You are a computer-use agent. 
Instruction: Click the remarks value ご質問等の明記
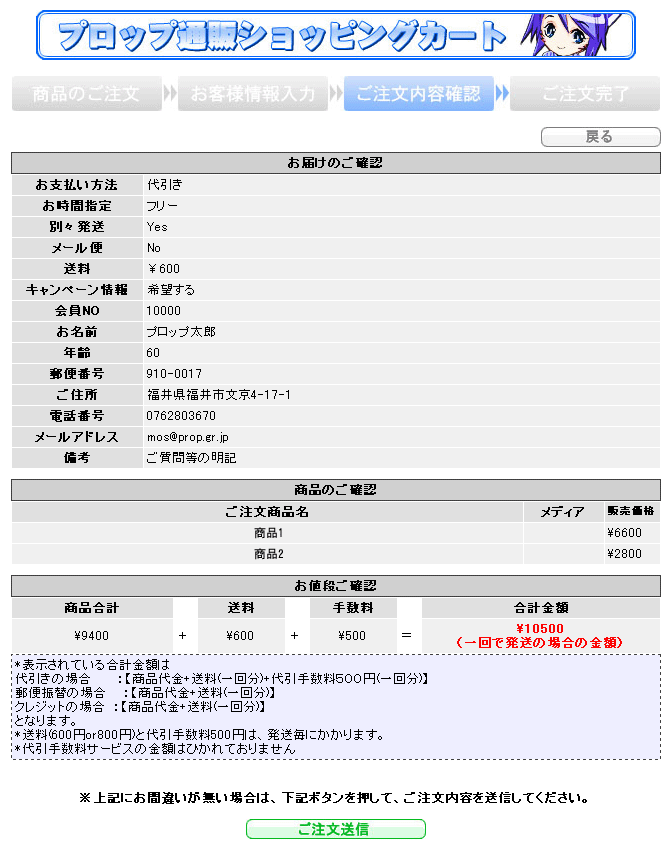click(x=191, y=458)
